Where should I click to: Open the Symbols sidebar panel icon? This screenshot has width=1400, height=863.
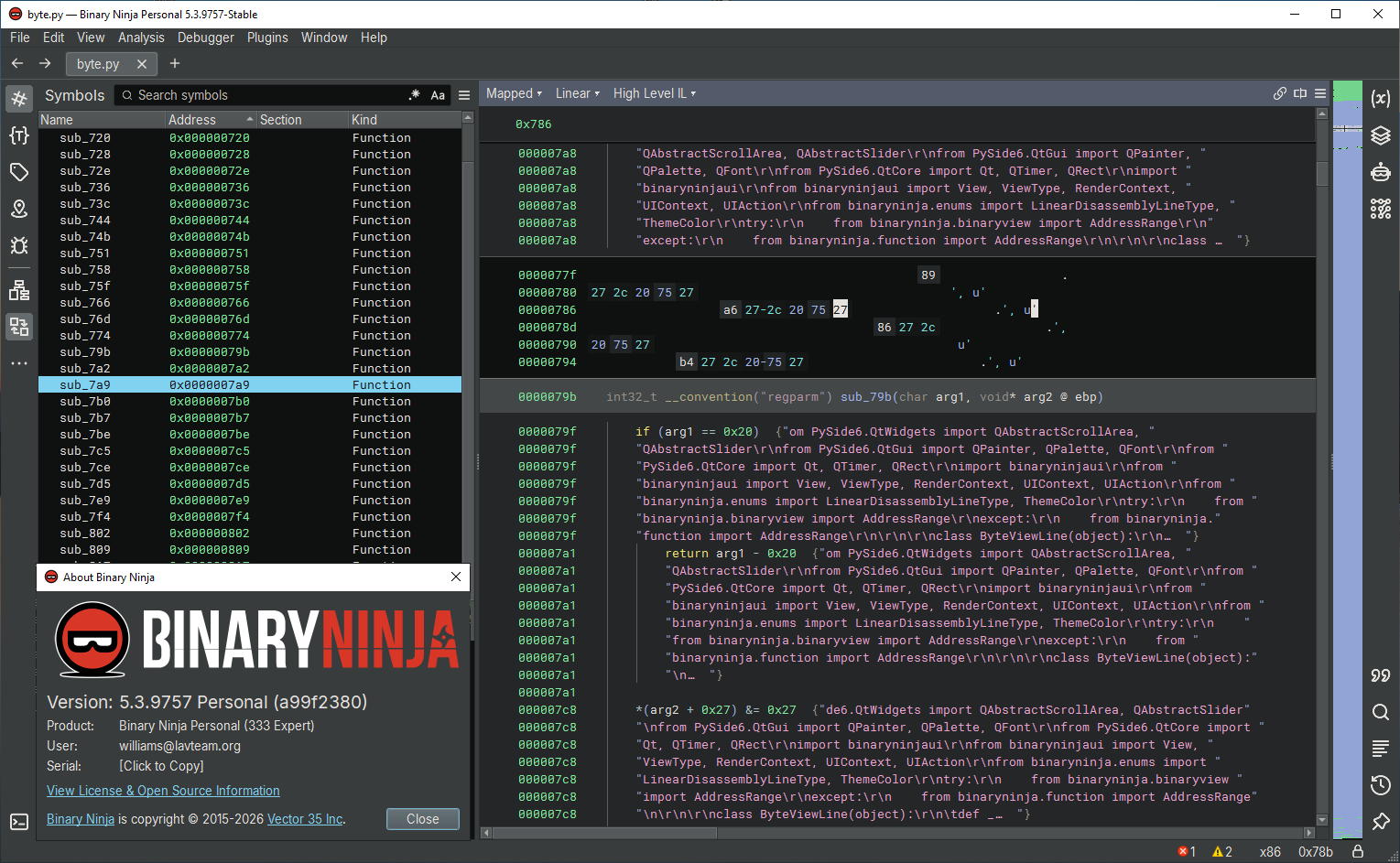tap(19, 98)
